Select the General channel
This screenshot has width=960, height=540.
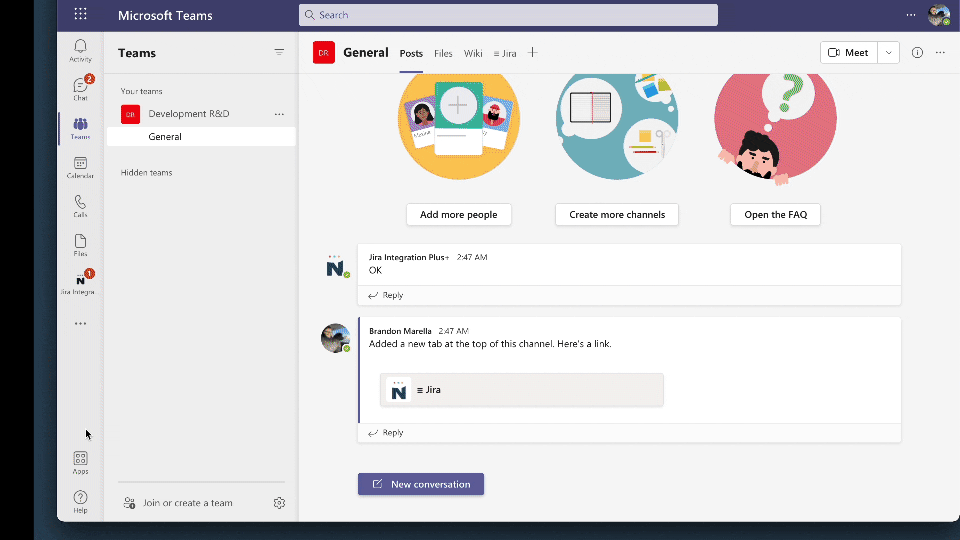click(x=201, y=137)
